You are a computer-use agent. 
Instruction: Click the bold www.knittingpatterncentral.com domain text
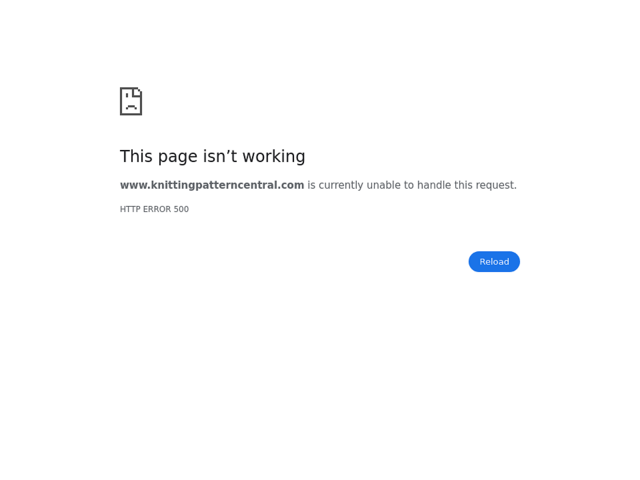click(212, 185)
